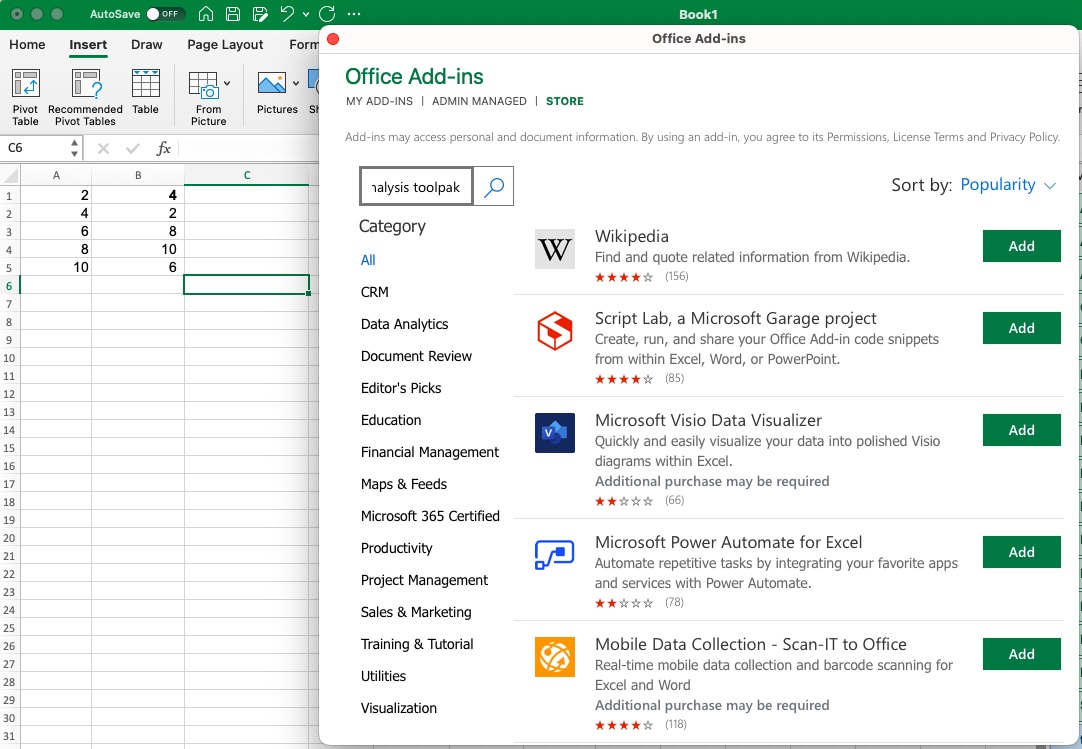
Task: Choose the Data Analytics category
Action: pyautogui.click(x=404, y=324)
